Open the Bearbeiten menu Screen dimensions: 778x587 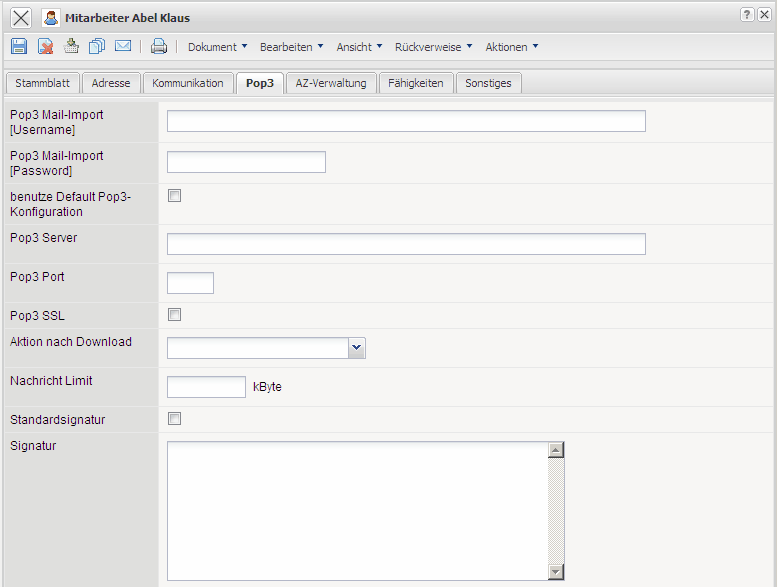click(291, 47)
